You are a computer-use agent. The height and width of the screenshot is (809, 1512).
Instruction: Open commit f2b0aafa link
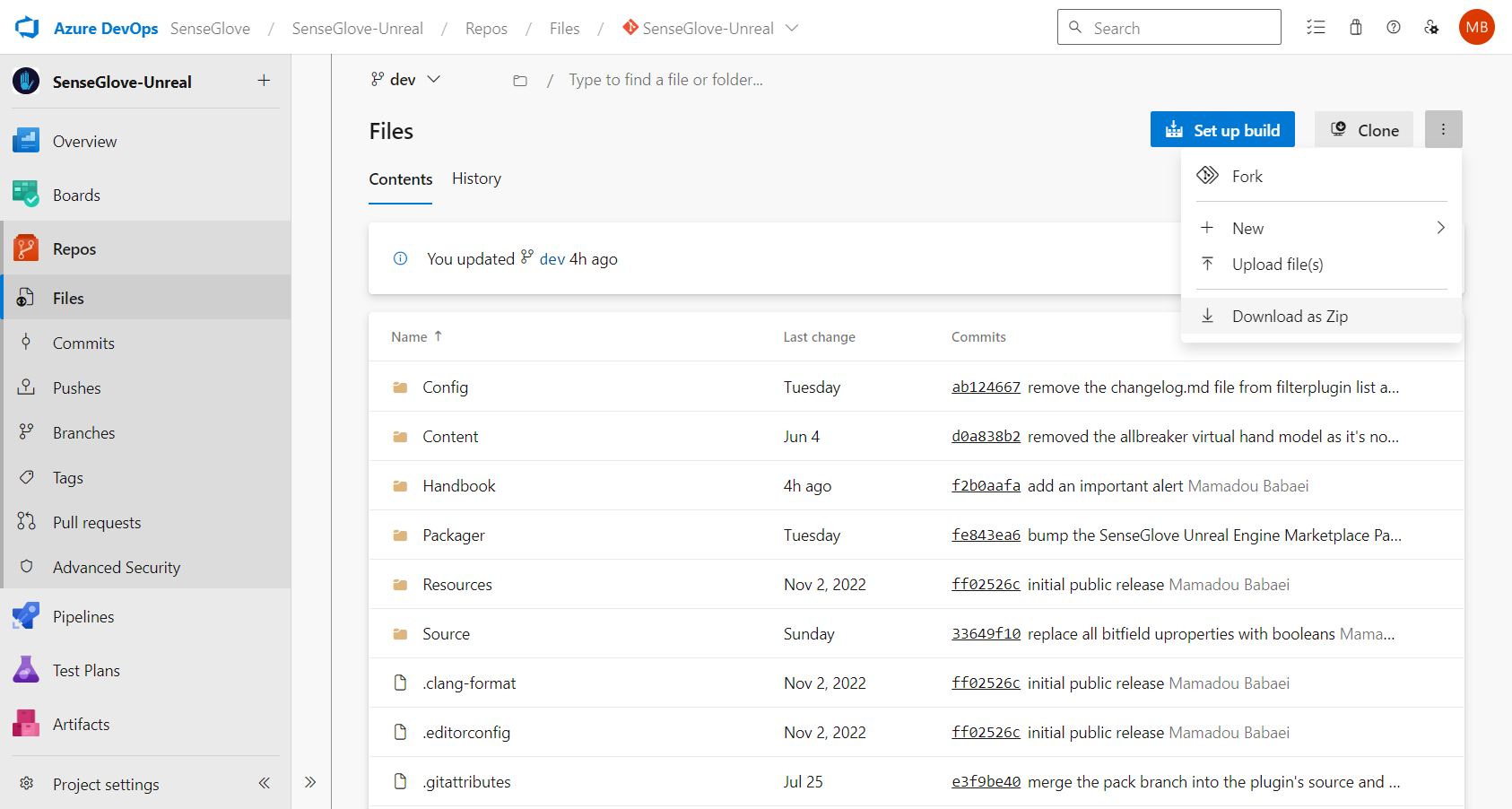[x=985, y=485]
